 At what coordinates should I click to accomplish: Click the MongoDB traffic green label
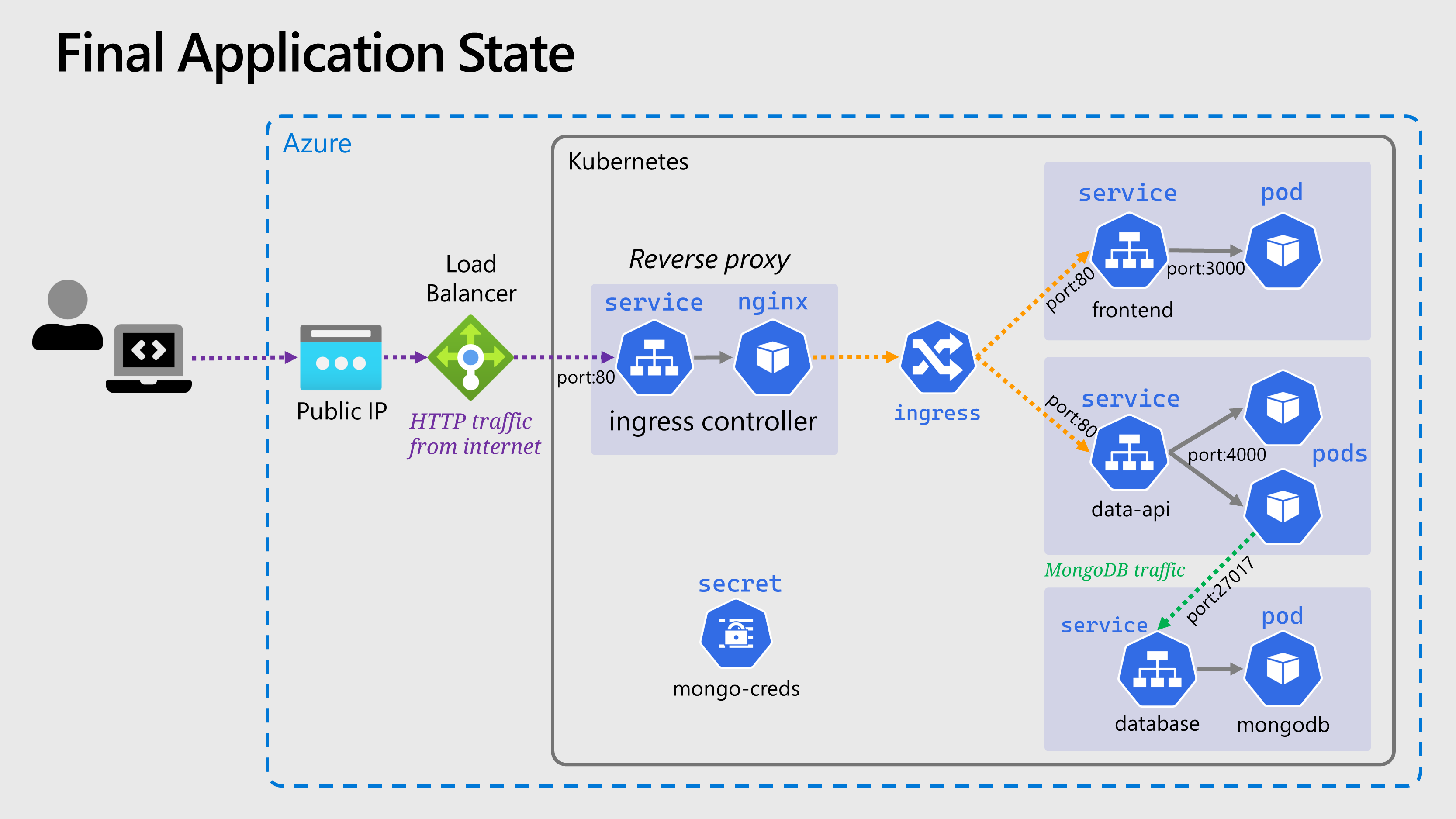[1114, 570]
